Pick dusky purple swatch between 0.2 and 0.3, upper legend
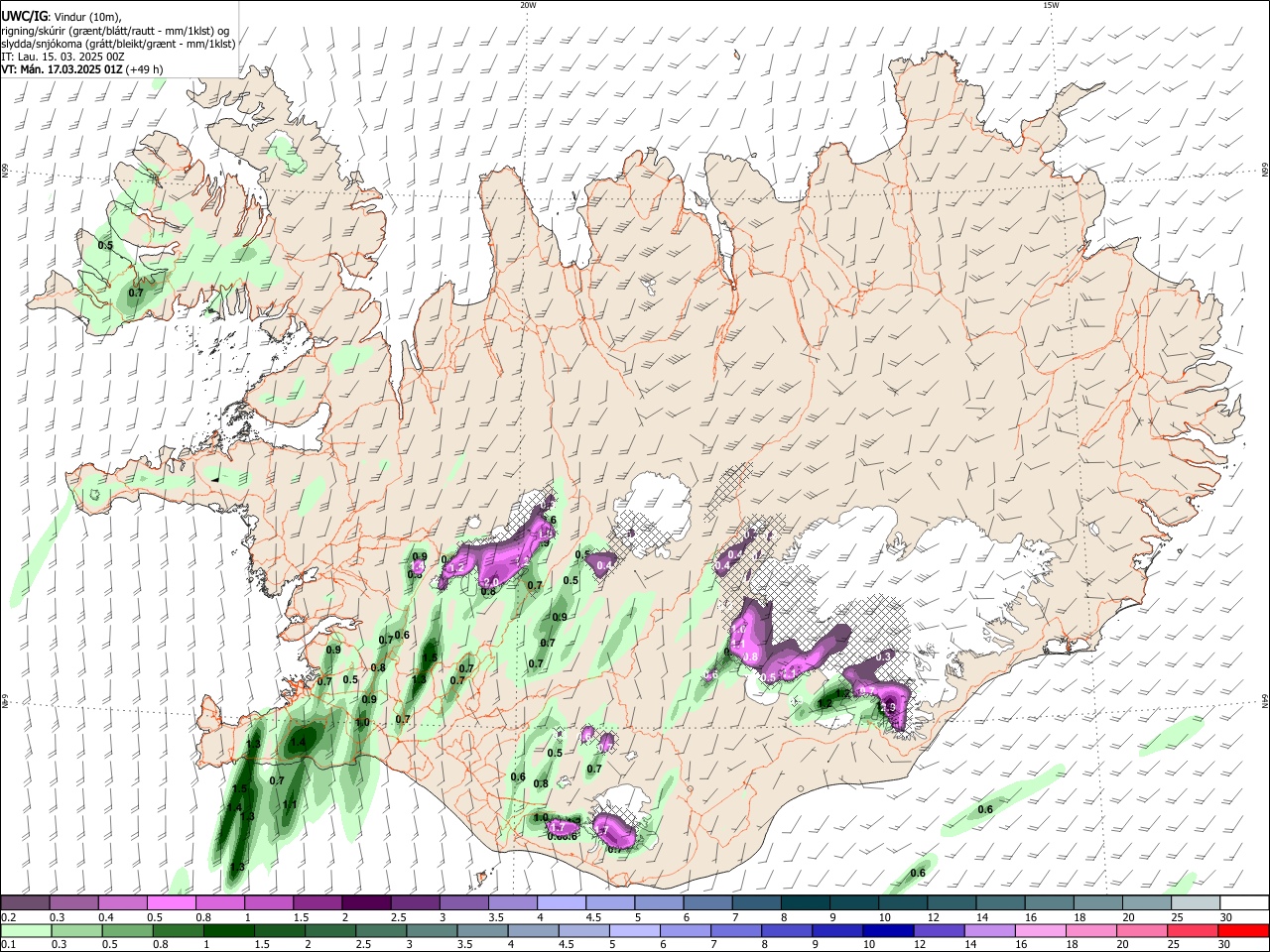Screen dimensions: 1270x952 (x=25, y=902)
